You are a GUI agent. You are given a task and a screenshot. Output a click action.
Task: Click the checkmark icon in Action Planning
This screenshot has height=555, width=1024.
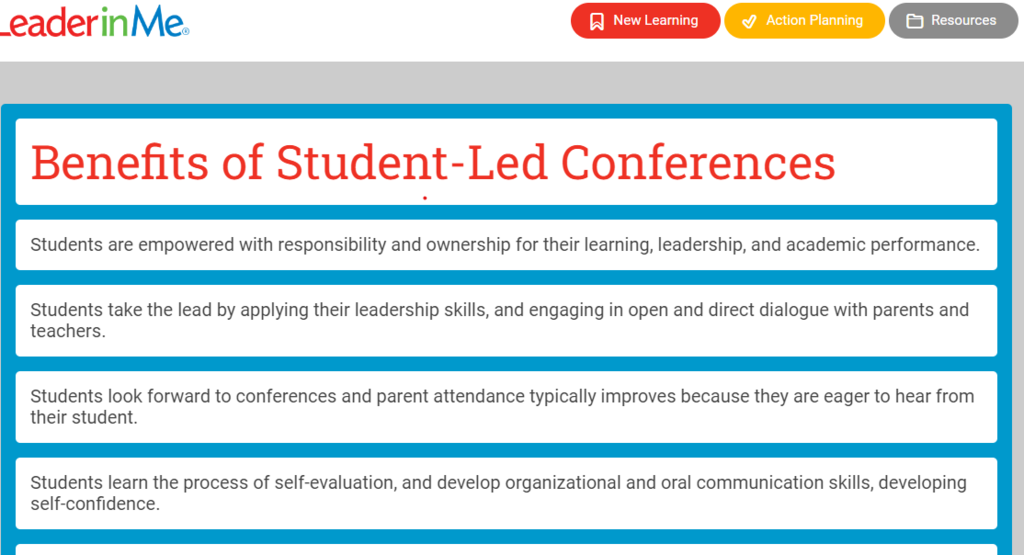(749, 22)
